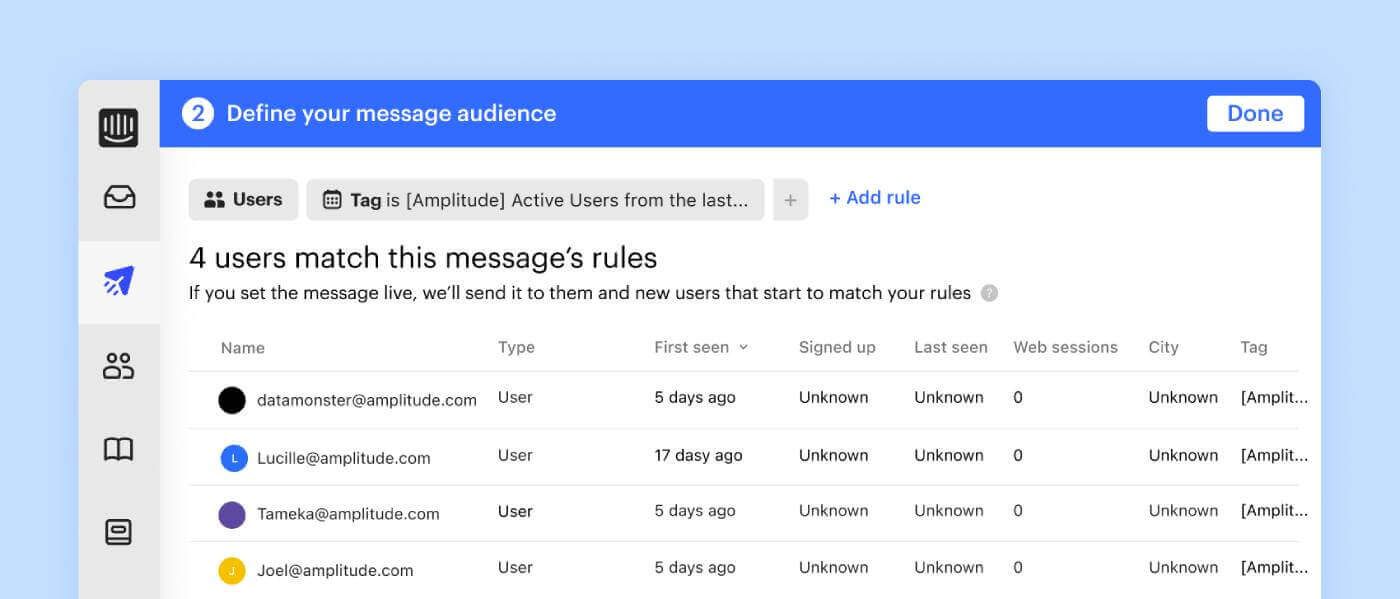
Task: Open user Joel@amplitude.com
Action: pos(335,571)
